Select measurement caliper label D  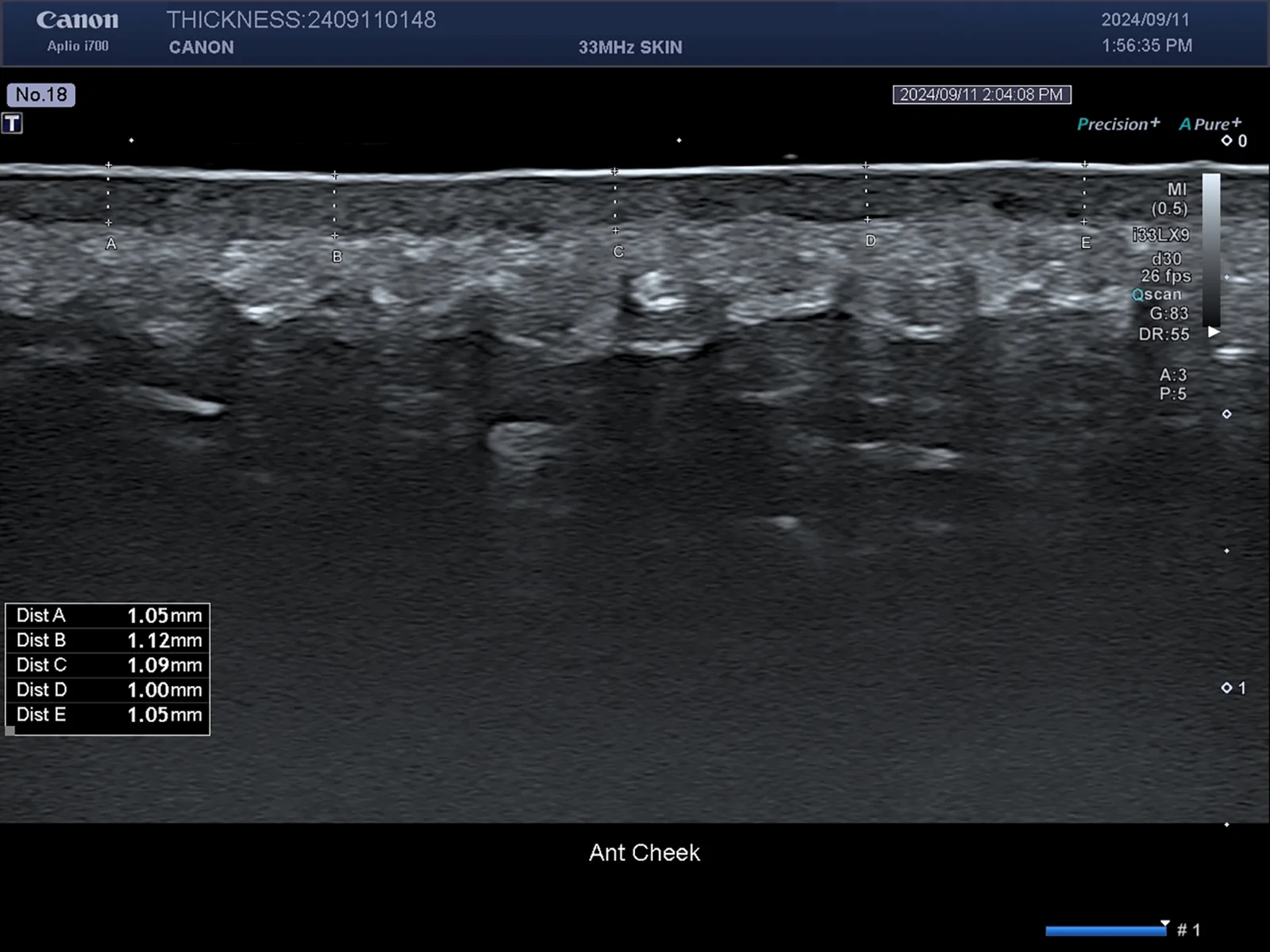point(871,240)
